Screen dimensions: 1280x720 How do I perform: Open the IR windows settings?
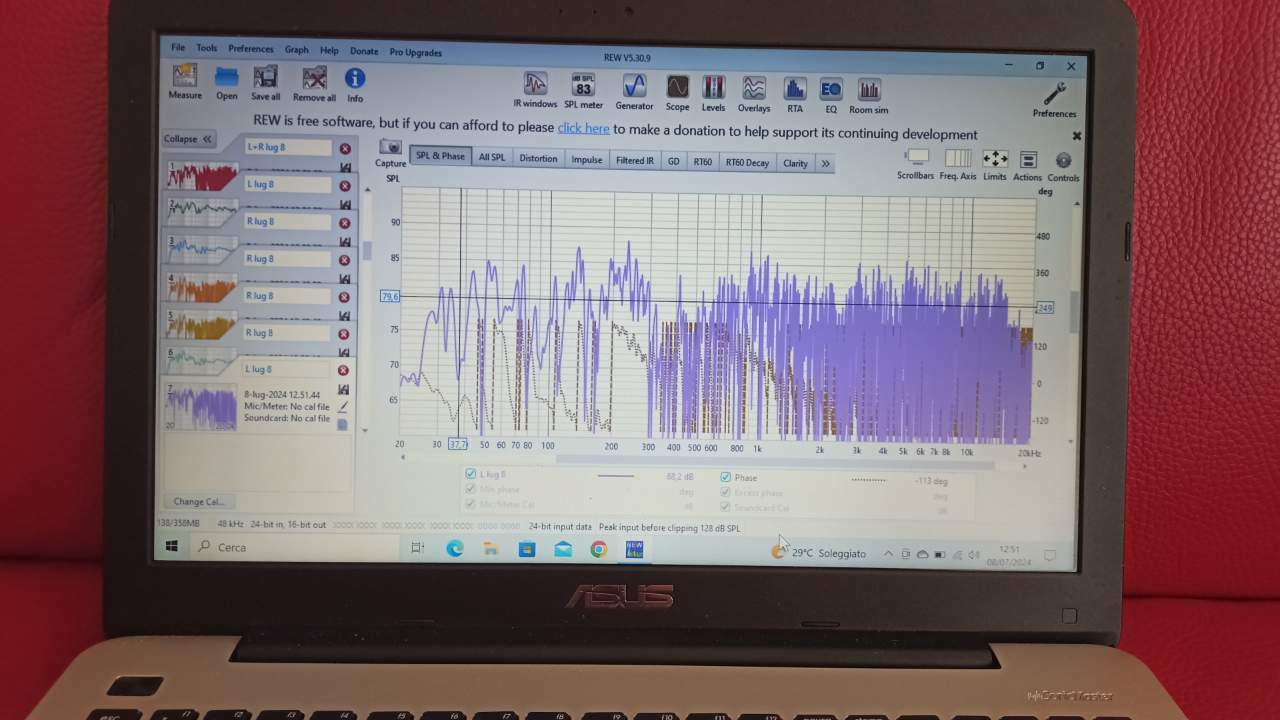coord(535,90)
